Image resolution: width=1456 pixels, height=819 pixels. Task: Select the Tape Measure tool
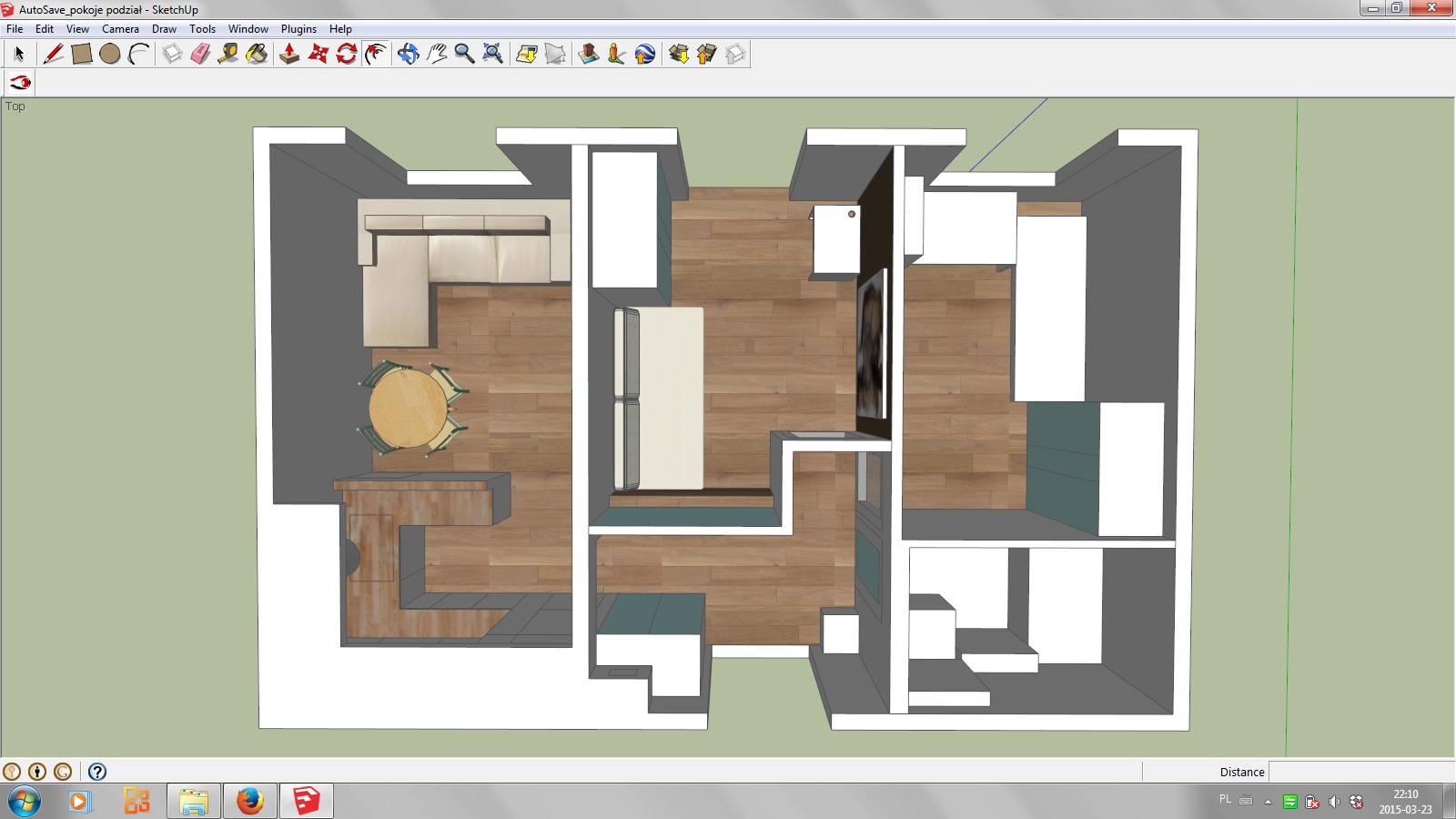tap(228, 55)
